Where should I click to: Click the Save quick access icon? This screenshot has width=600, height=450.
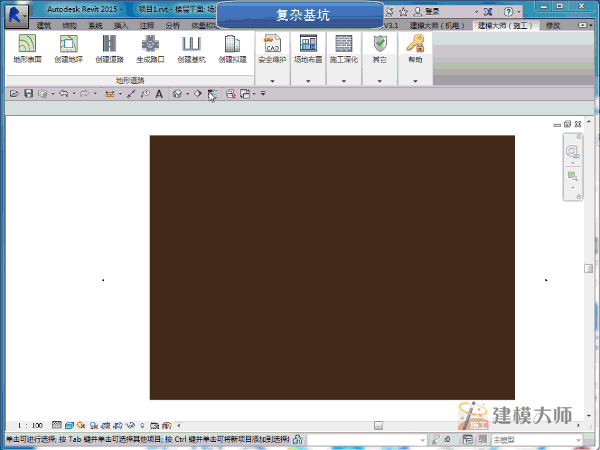tap(28, 93)
